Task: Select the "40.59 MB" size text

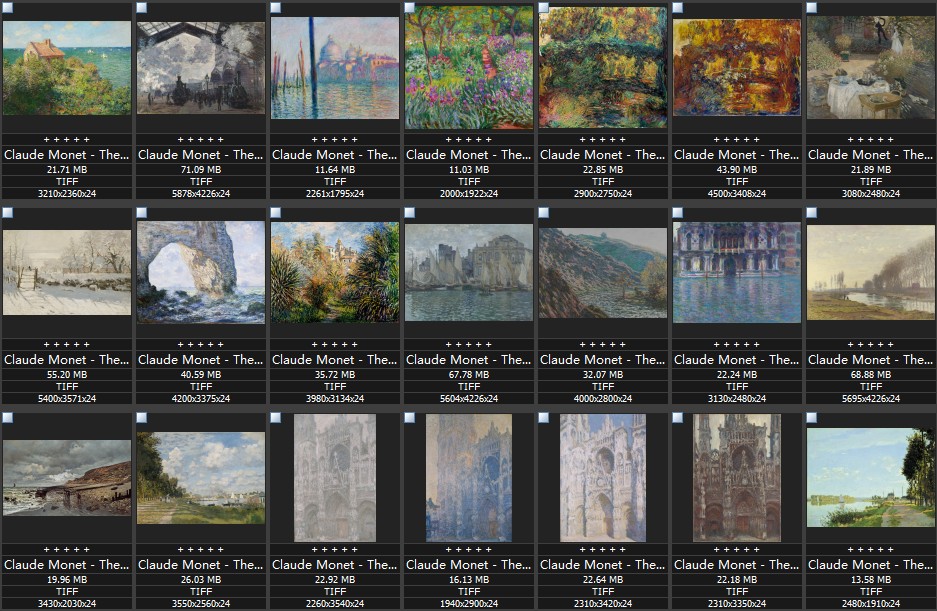Action: point(201,375)
